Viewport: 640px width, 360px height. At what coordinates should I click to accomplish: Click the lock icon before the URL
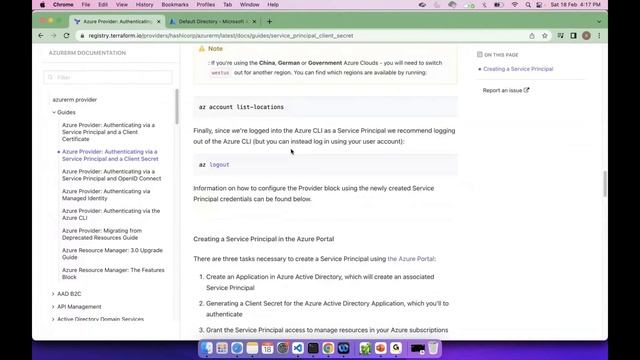pos(82,36)
